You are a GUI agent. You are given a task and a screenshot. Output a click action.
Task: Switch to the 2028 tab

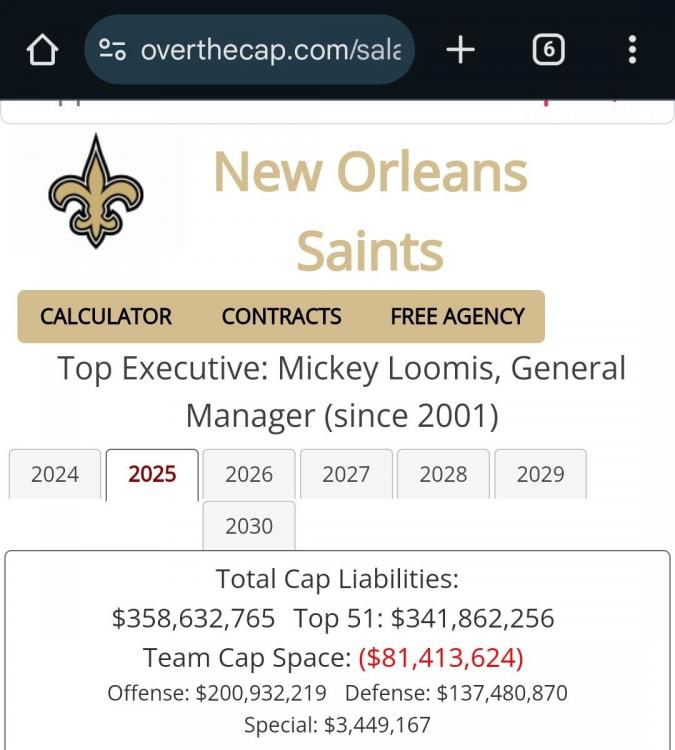tap(443, 474)
